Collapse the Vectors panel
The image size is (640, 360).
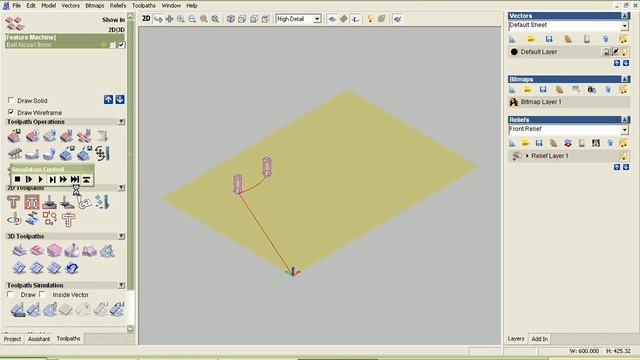pyautogui.click(x=625, y=16)
